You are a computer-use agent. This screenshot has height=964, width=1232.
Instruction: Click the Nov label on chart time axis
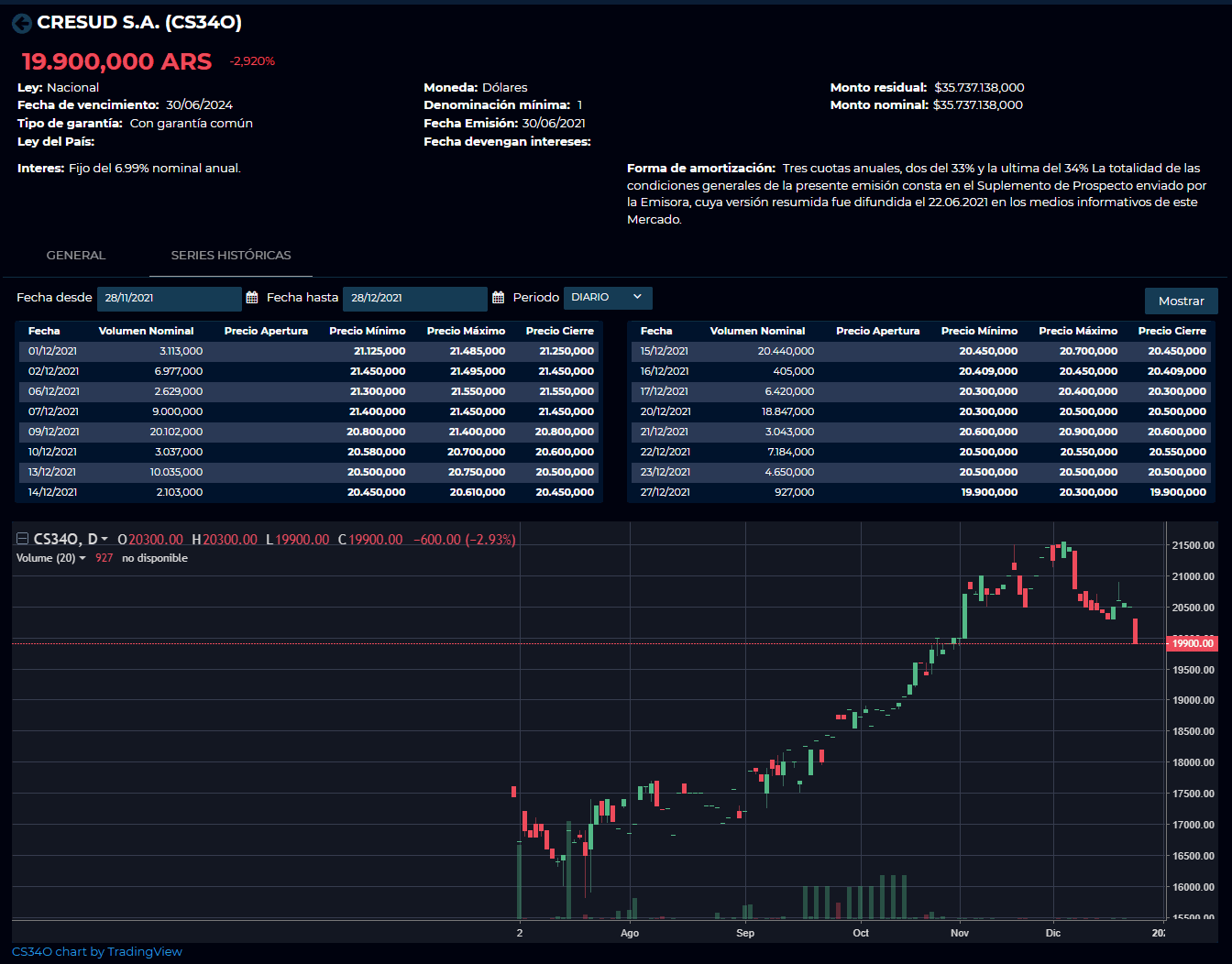(960, 933)
